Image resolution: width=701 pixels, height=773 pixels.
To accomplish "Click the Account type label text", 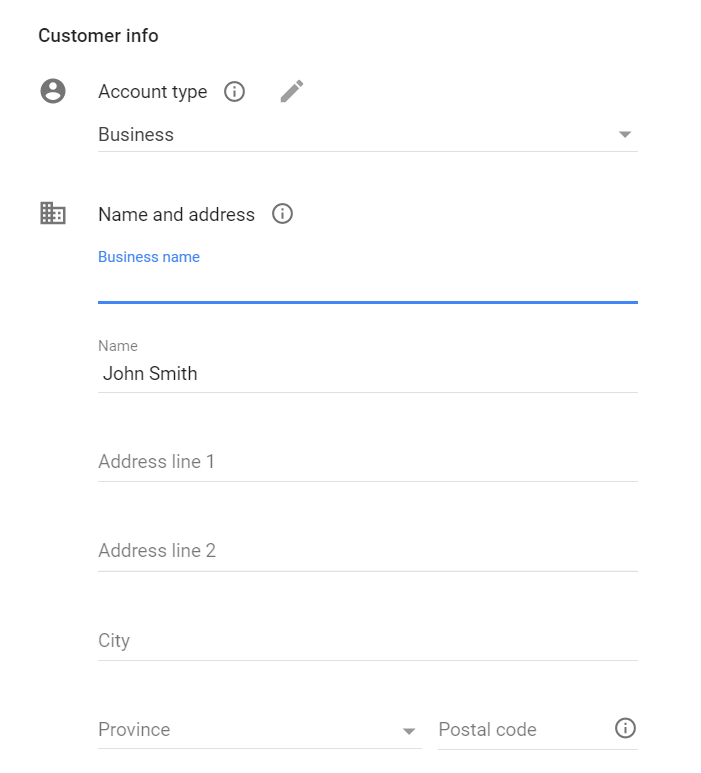I will coord(153,92).
